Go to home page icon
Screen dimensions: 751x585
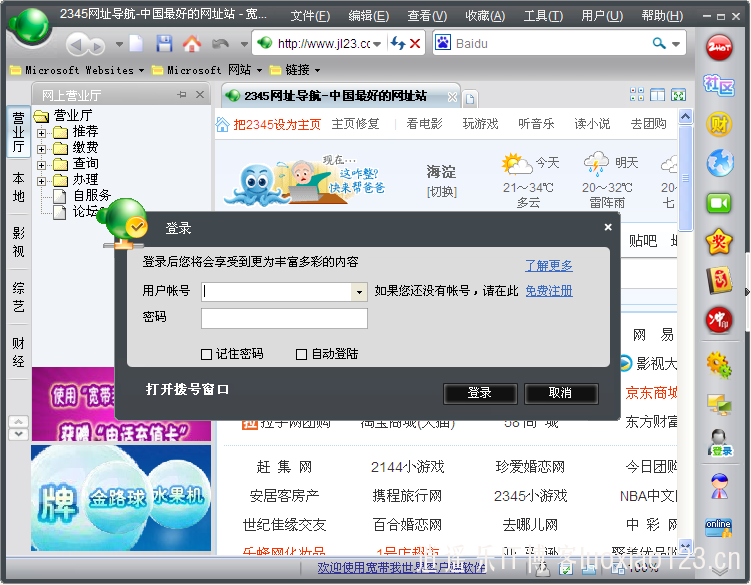192,44
